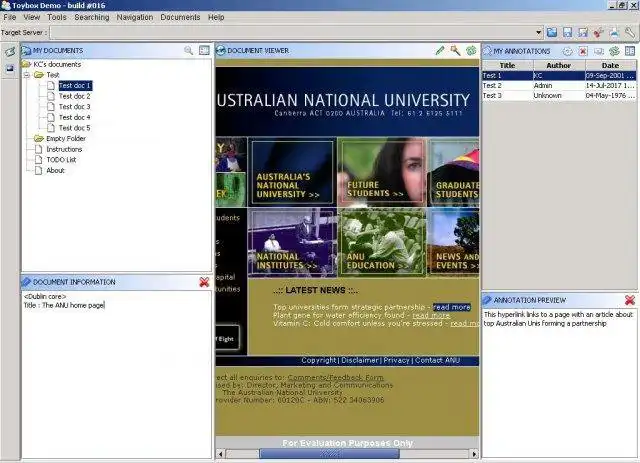Open the Target Server dropdown arrow
The height and width of the screenshot is (463, 640).
tap(538, 32)
